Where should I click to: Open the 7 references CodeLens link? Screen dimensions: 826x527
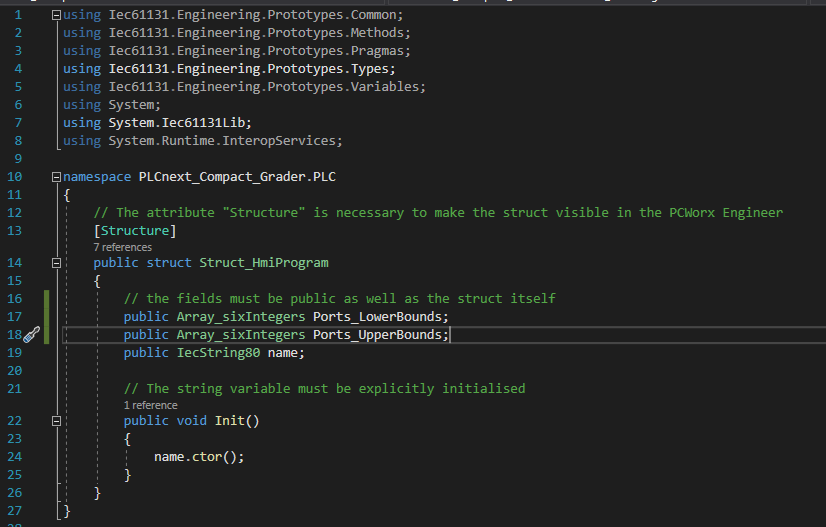click(x=122, y=247)
